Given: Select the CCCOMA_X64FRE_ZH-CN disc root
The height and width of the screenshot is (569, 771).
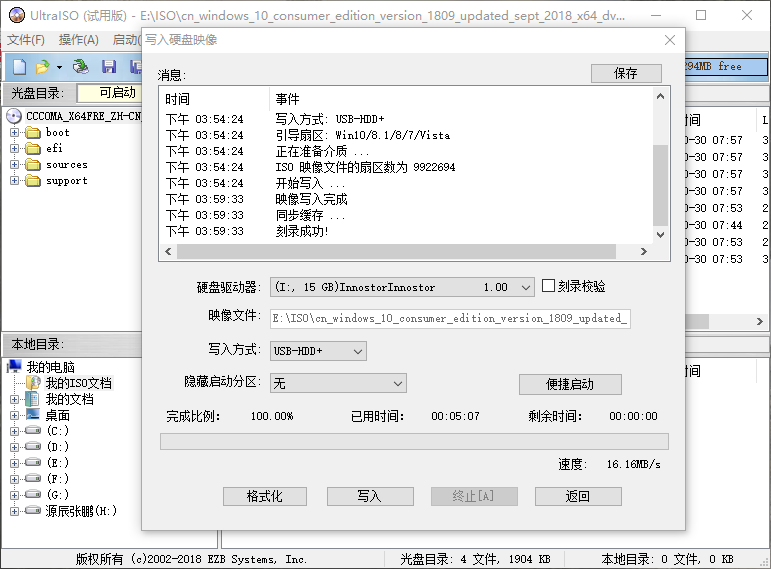Looking at the screenshot, I should pyautogui.click(x=83, y=116).
